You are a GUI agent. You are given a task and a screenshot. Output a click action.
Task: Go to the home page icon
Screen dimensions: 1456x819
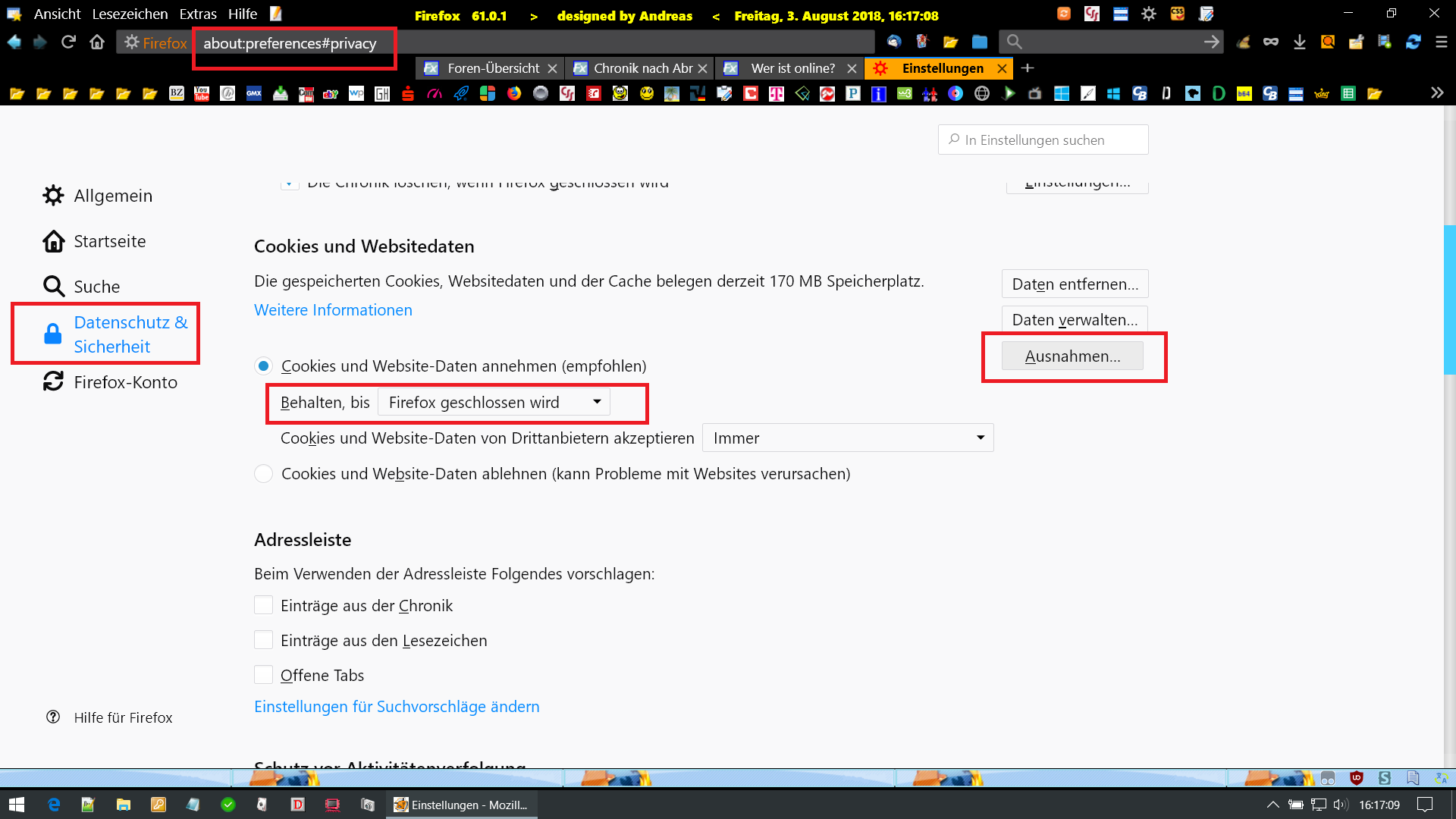(x=97, y=42)
